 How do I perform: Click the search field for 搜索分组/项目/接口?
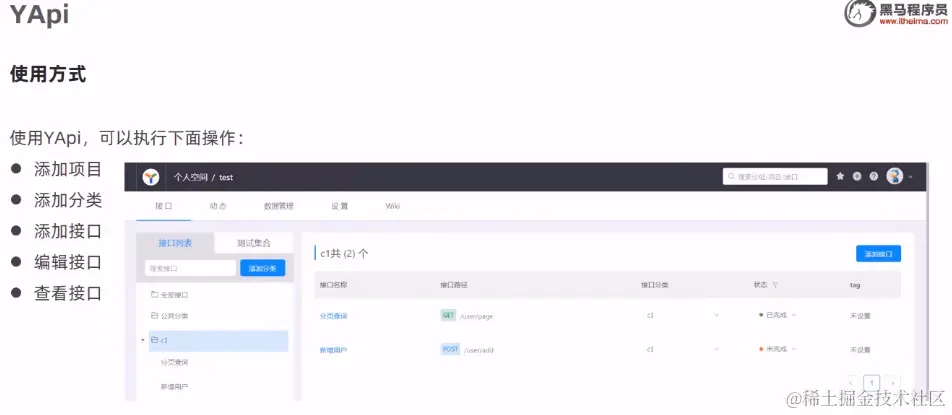click(775, 177)
